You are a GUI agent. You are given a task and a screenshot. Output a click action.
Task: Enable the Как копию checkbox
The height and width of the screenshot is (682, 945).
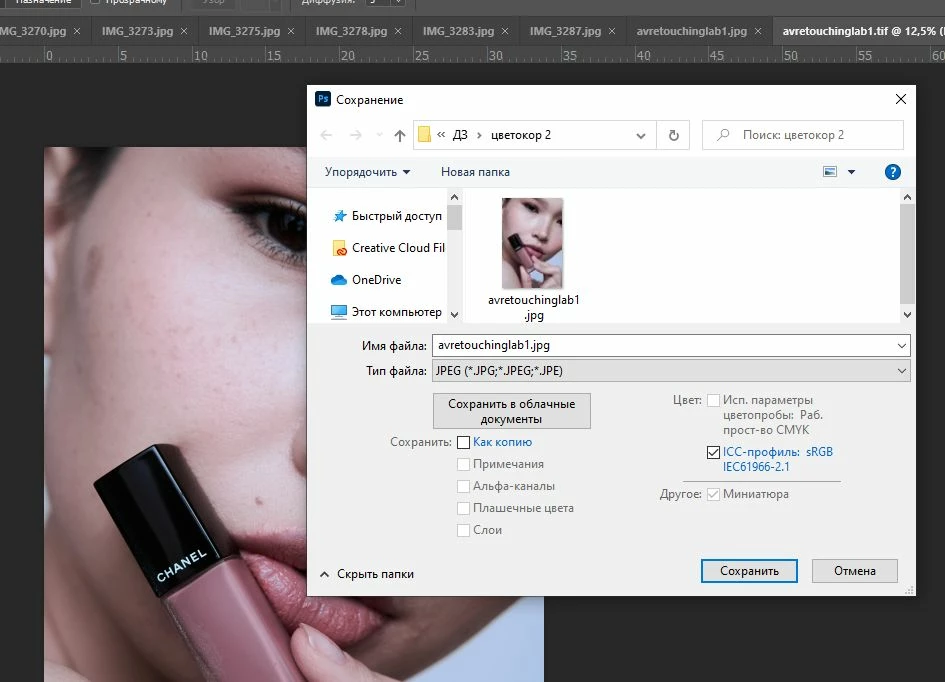(463, 442)
